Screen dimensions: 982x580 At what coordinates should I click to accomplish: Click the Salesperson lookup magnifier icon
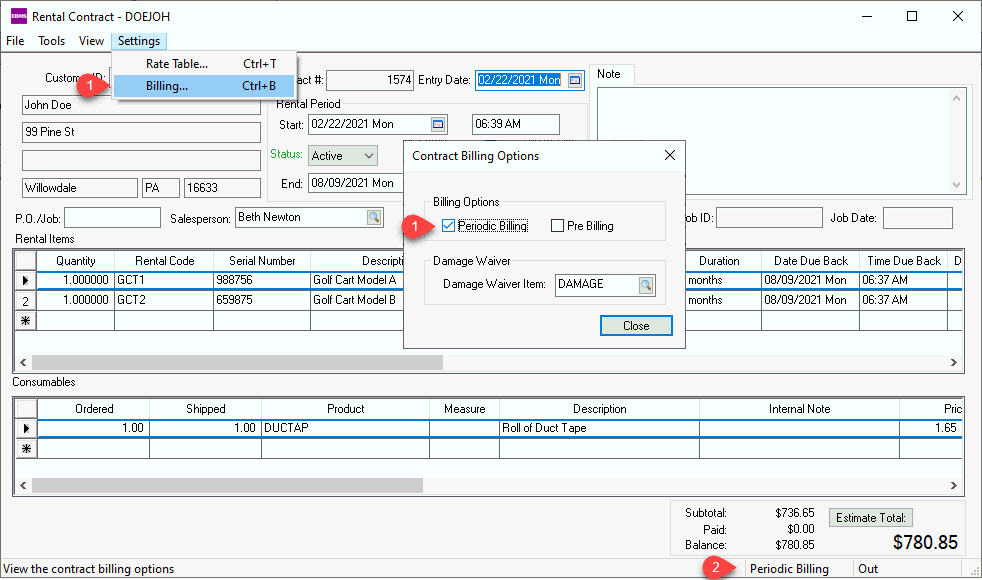coord(373,217)
